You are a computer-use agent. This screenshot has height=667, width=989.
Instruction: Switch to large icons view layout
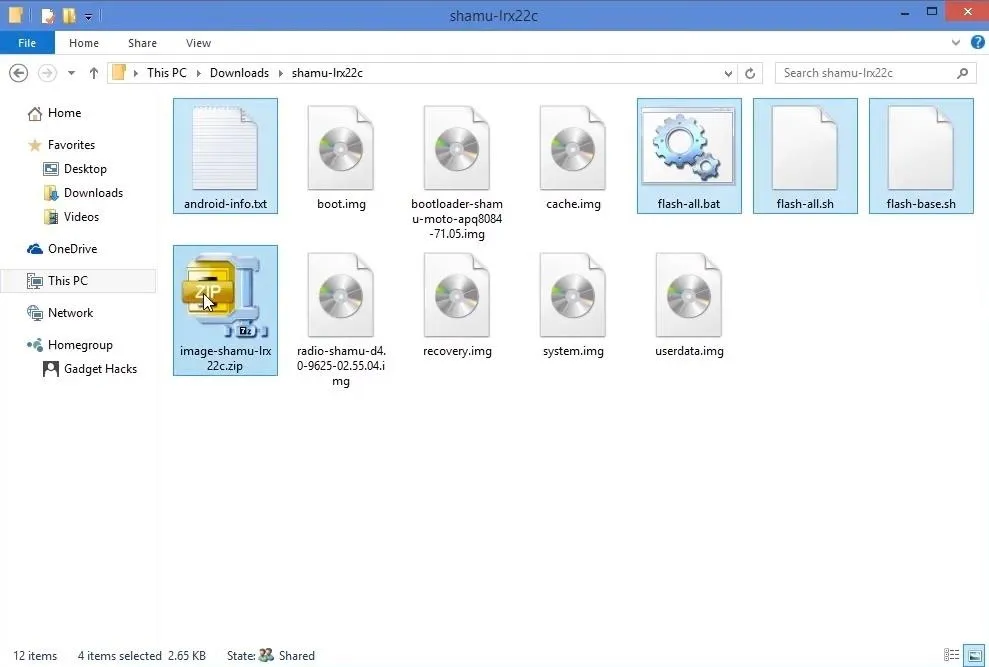click(x=975, y=655)
